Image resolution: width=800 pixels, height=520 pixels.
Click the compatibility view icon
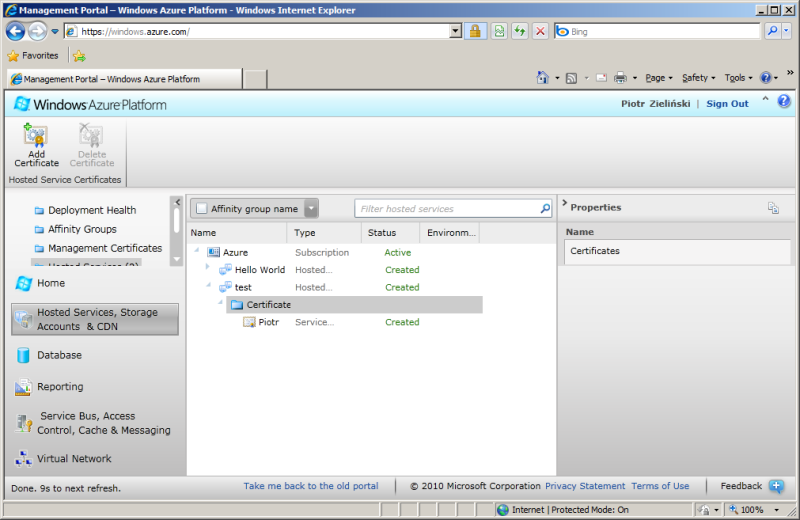pos(499,32)
